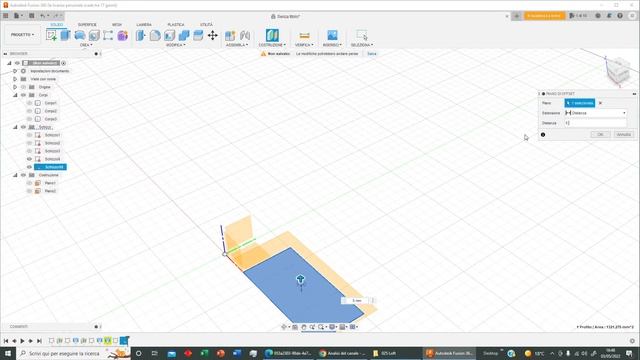Toggle visibility of Corpo2
The height and width of the screenshot is (360, 640).
point(29,111)
